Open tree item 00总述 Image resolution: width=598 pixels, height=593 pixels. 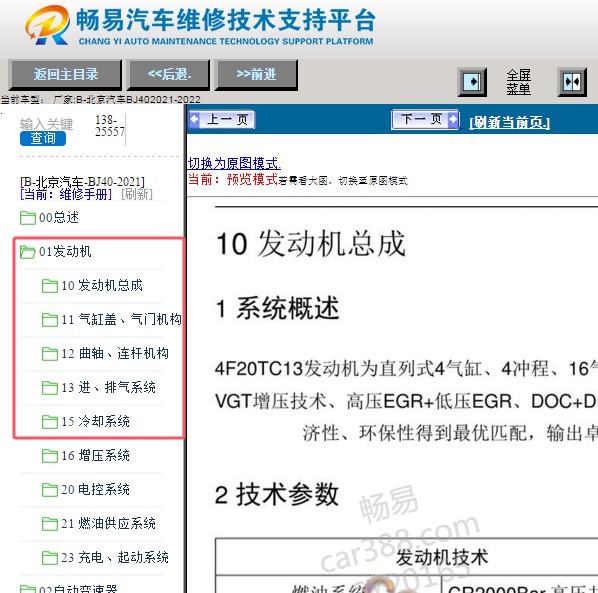pos(59,217)
